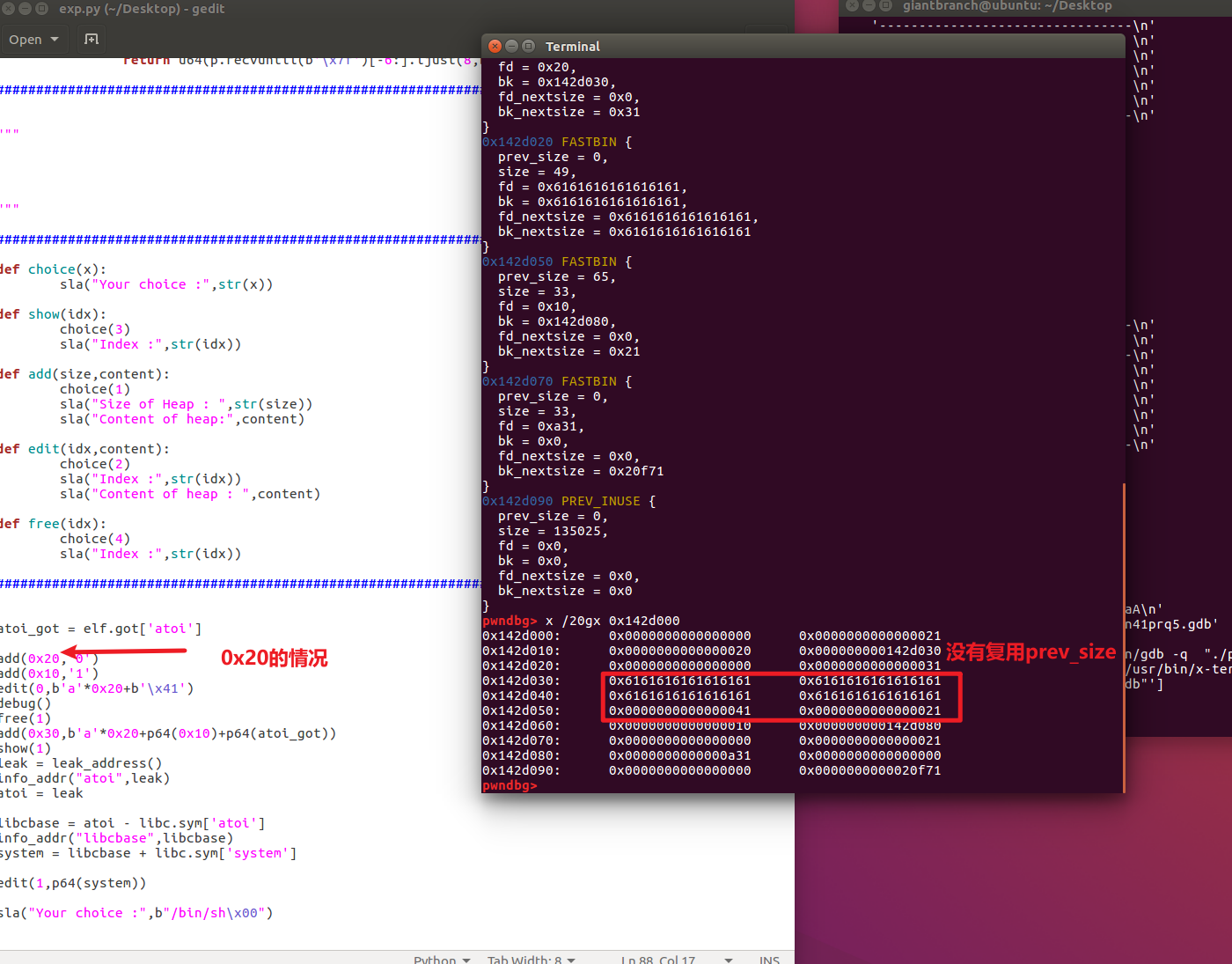Viewport: 1232px width, 964px height.
Task: Click the 'x /20gx 0x142d000' command line
Action: 612,621
